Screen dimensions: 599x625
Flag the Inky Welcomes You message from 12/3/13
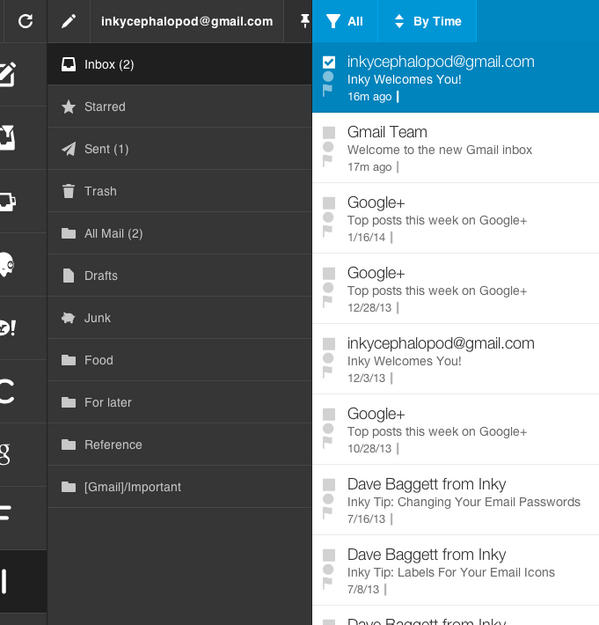[327, 372]
